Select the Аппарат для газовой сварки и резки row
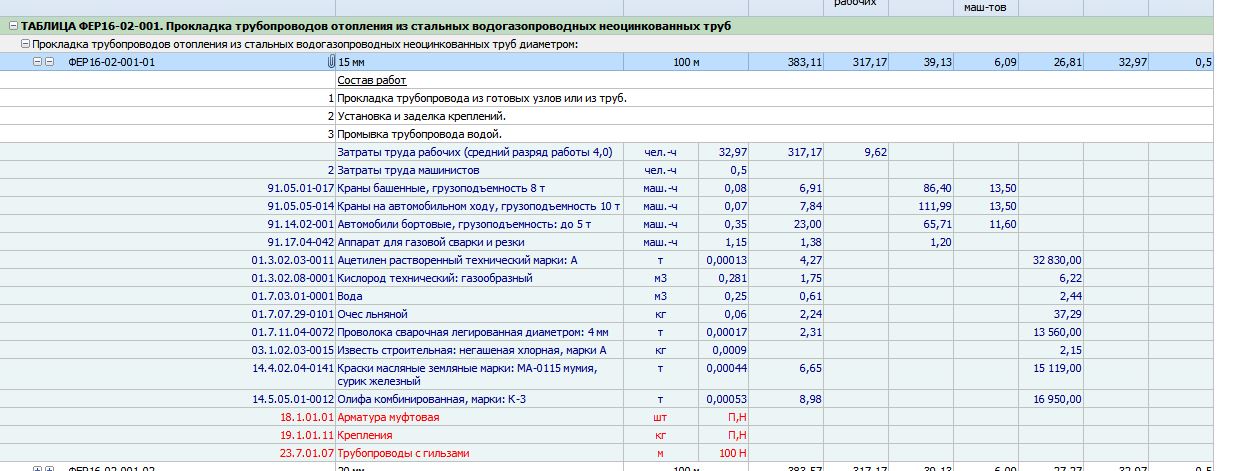Image resolution: width=1248 pixels, height=471 pixels. click(x=624, y=242)
